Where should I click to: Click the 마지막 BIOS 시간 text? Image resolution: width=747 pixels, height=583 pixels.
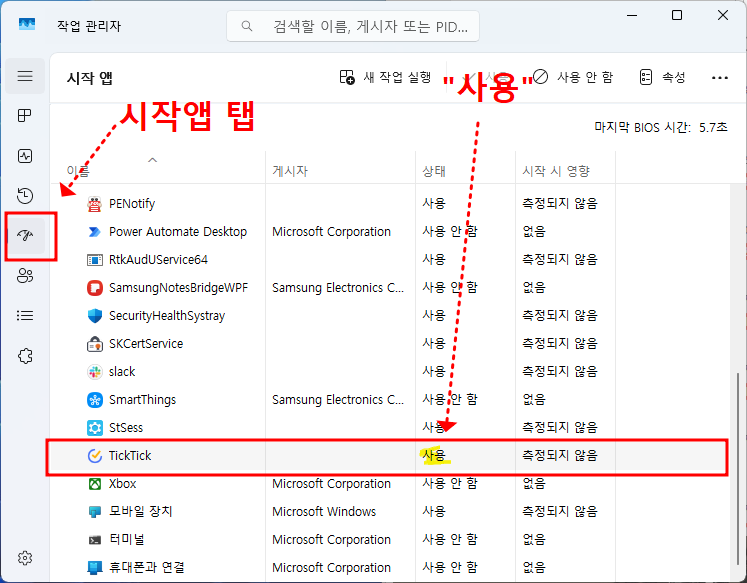pyautogui.click(x=661, y=127)
